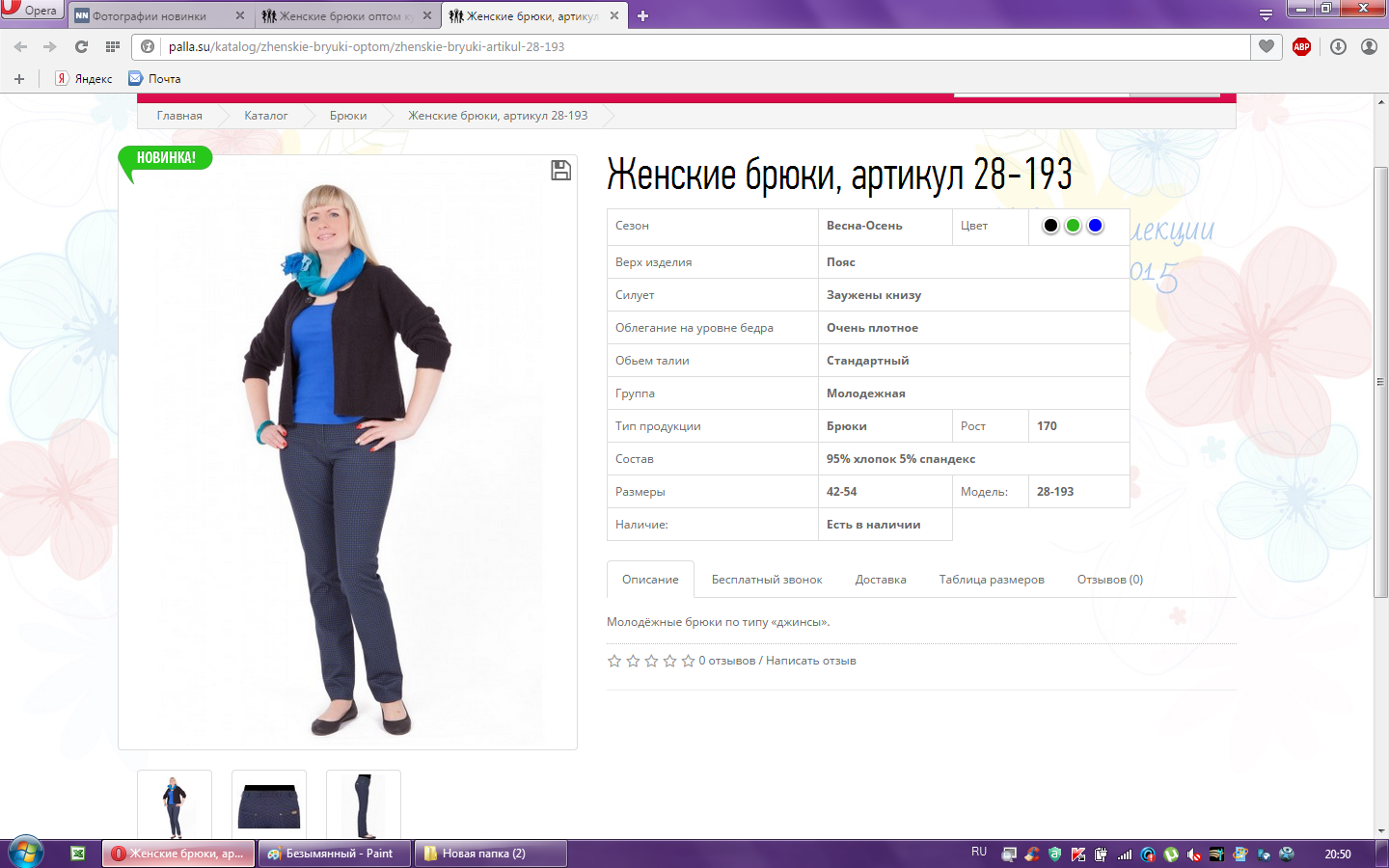Open the Бесплатный звонок tab
The image size is (1389, 868).
coord(767,580)
